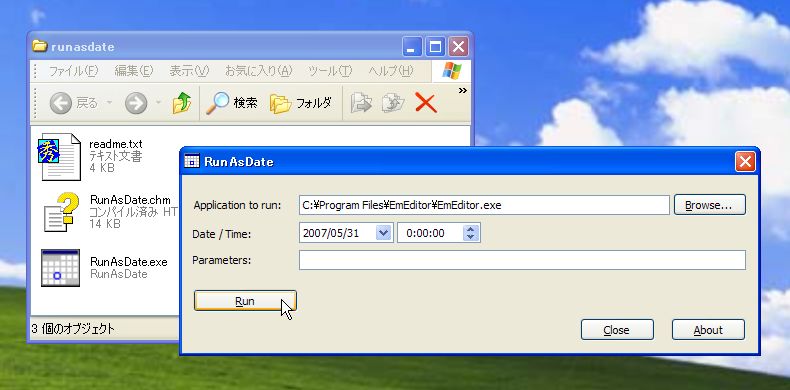This screenshot has width=790, height=390.
Task: Click the RunAsDate.chm file name
Action: click(130, 200)
